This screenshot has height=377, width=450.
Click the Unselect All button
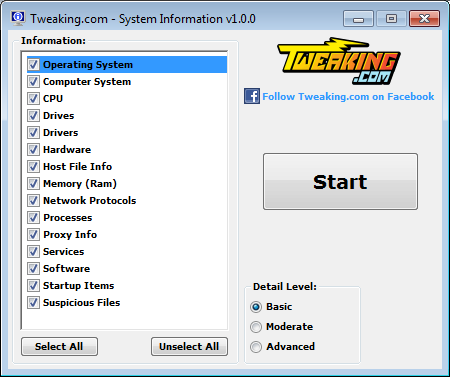click(189, 346)
